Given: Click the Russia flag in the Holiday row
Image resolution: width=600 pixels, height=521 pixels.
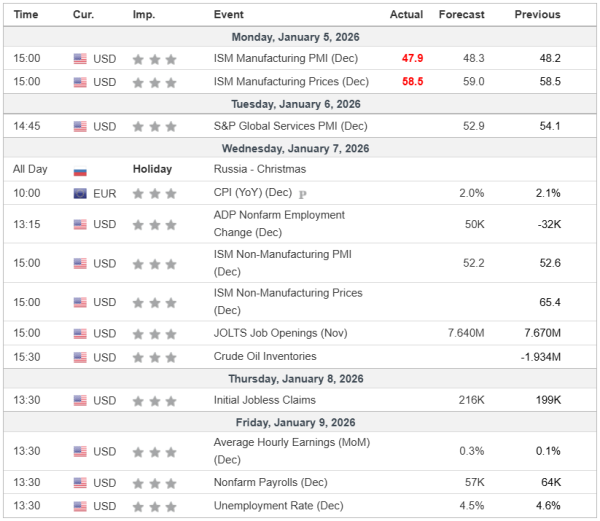Looking at the screenshot, I should point(80,170).
